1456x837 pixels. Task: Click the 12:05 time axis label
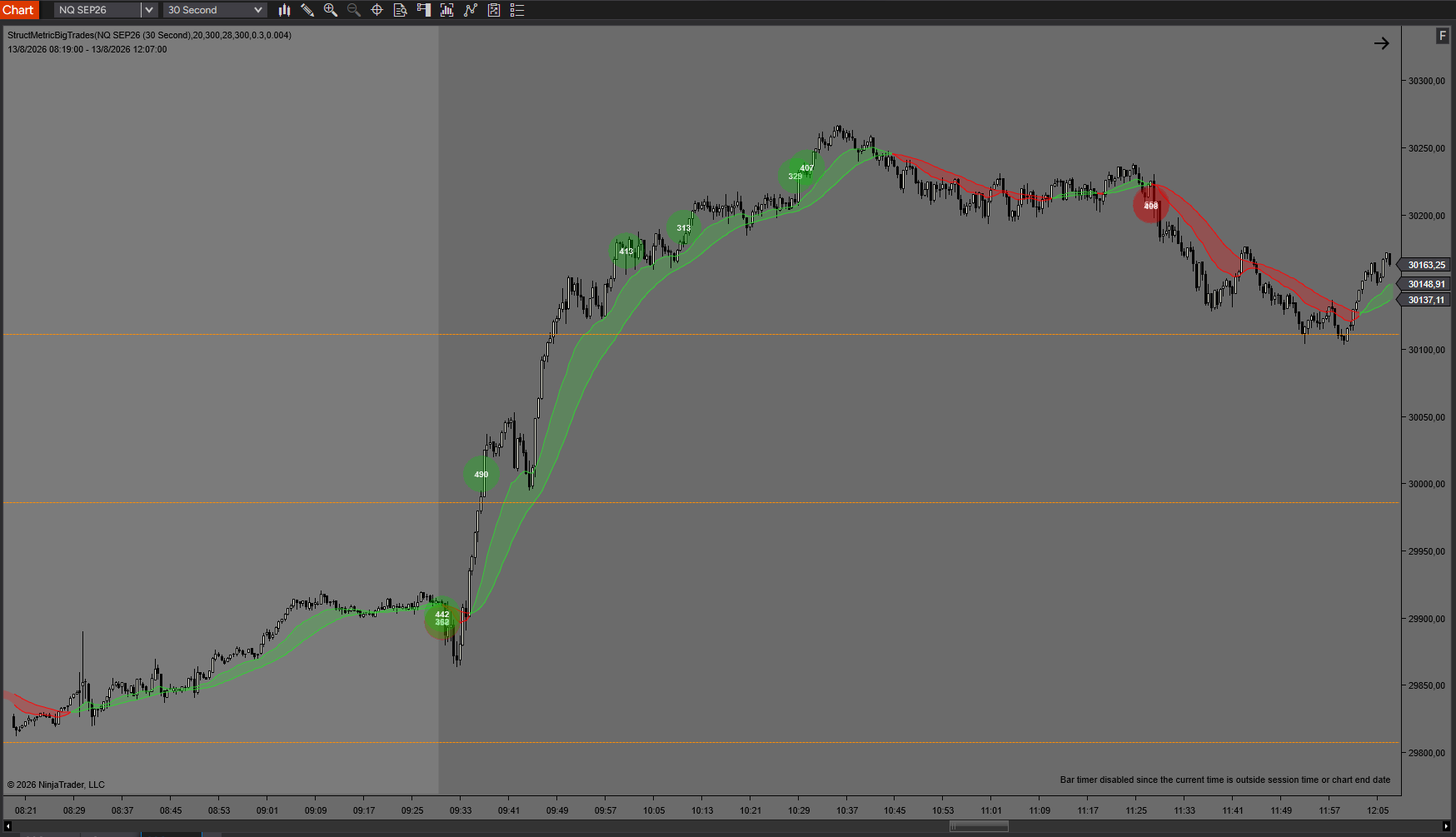1378,810
